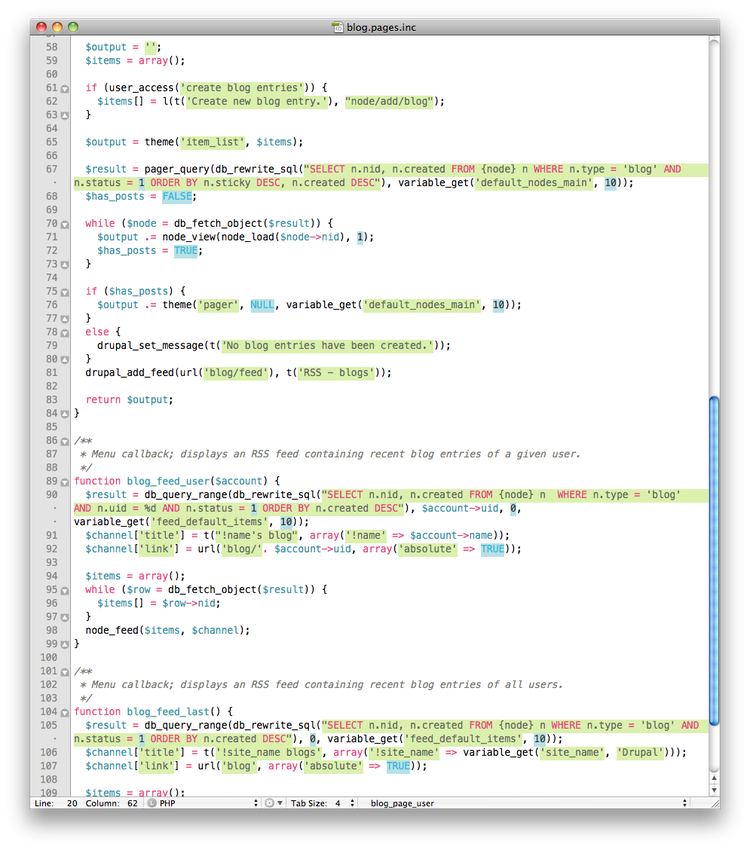Screen dimensions: 750x850
Task: Open the PHP language selector dropdown
Action: (x=203, y=803)
